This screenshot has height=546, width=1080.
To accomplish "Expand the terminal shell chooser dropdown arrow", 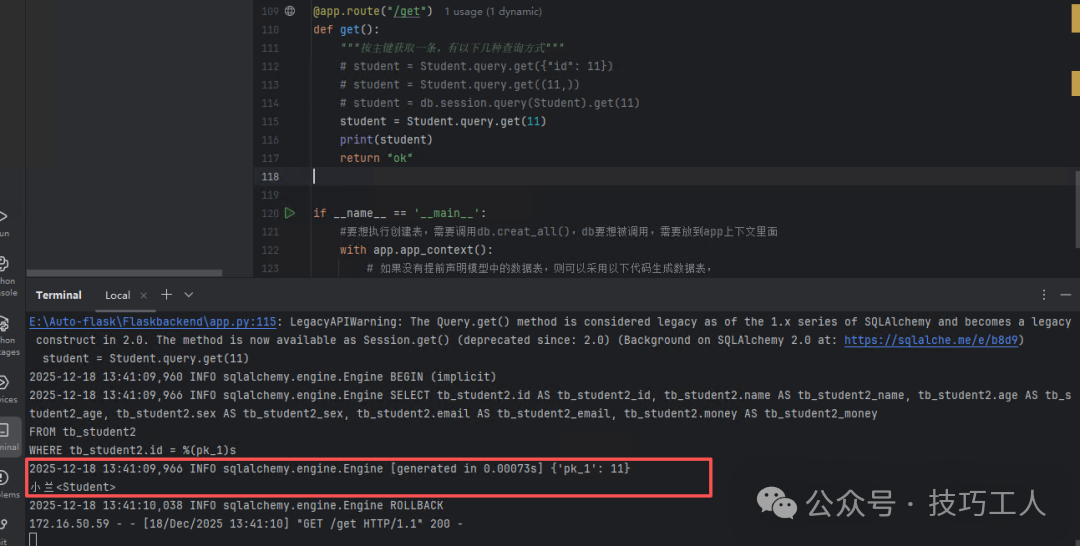I will pos(188,295).
